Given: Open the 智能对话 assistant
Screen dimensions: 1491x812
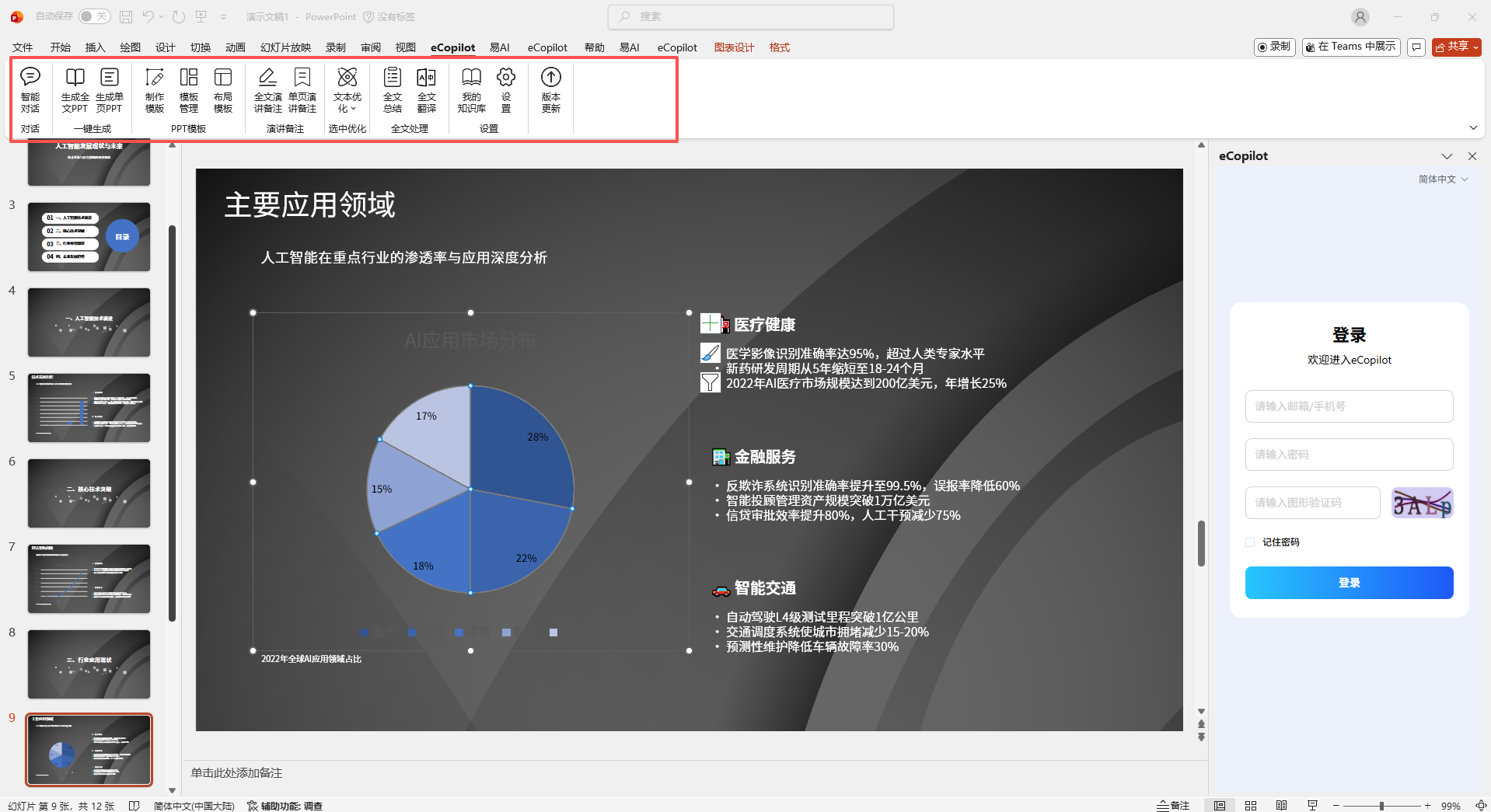Looking at the screenshot, I should pyautogui.click(x=30, y=89).
